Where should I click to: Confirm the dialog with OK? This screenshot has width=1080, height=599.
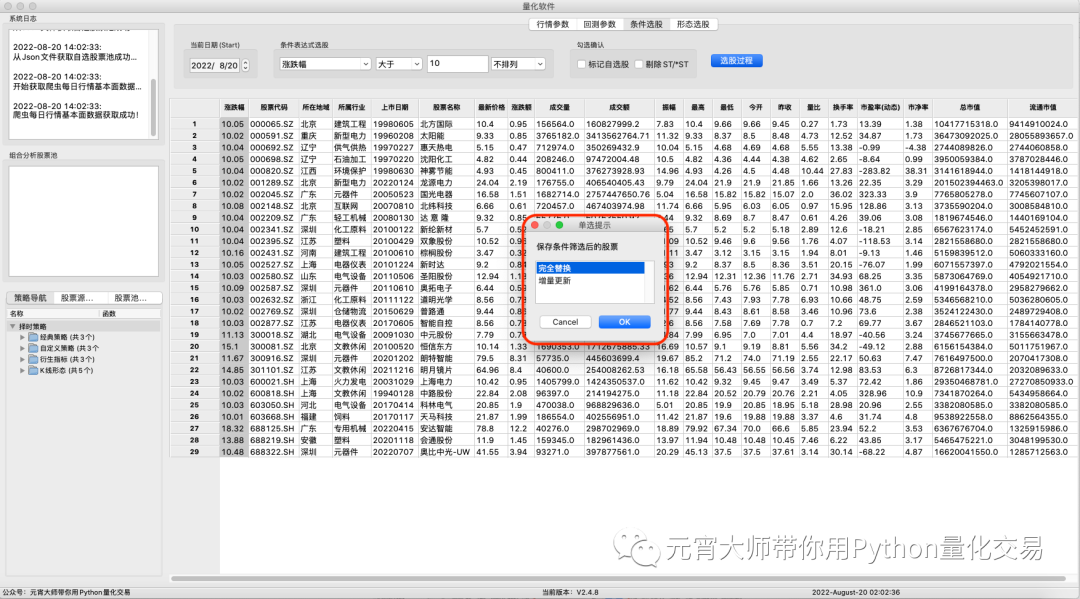(624, 322)
